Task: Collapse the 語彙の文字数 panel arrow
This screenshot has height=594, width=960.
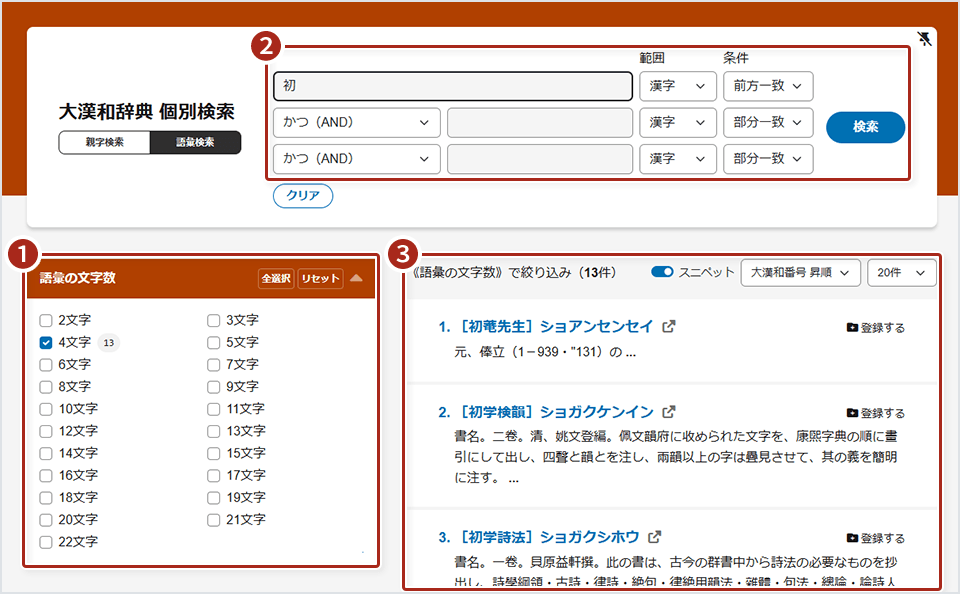Action: click(x=356, y=278)
